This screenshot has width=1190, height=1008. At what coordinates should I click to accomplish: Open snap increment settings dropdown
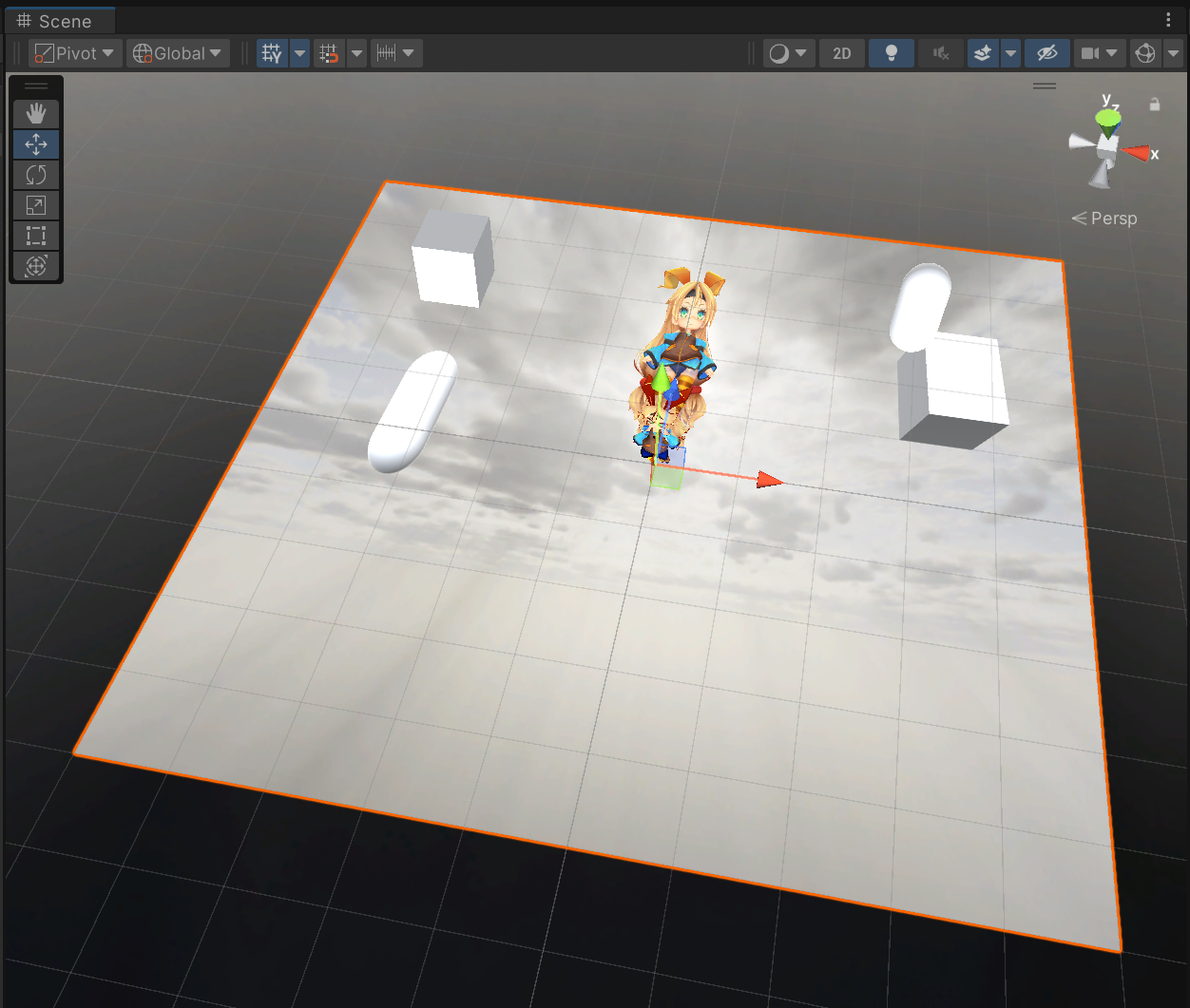pos(396,53)
